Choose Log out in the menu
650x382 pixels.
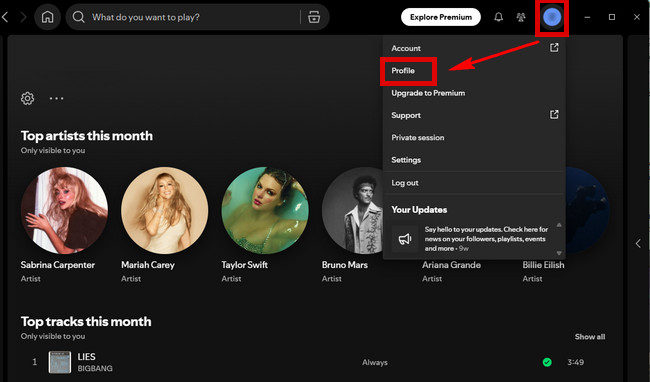[474, 183]
